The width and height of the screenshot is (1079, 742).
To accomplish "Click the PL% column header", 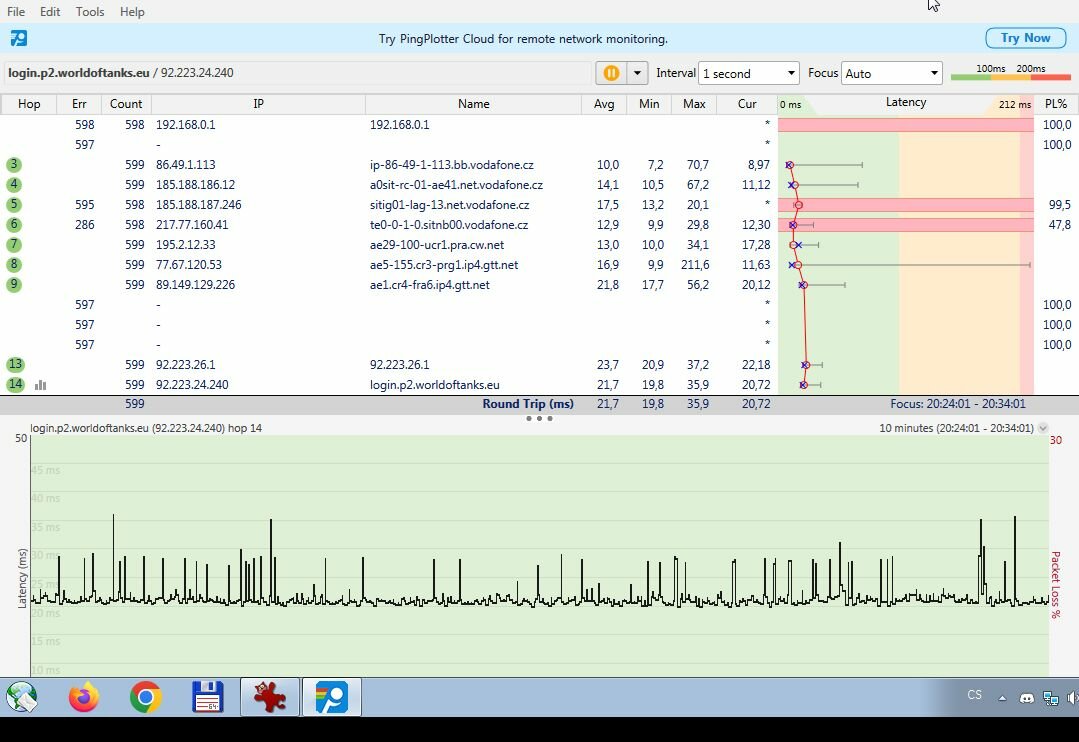I will [1056, 104].
